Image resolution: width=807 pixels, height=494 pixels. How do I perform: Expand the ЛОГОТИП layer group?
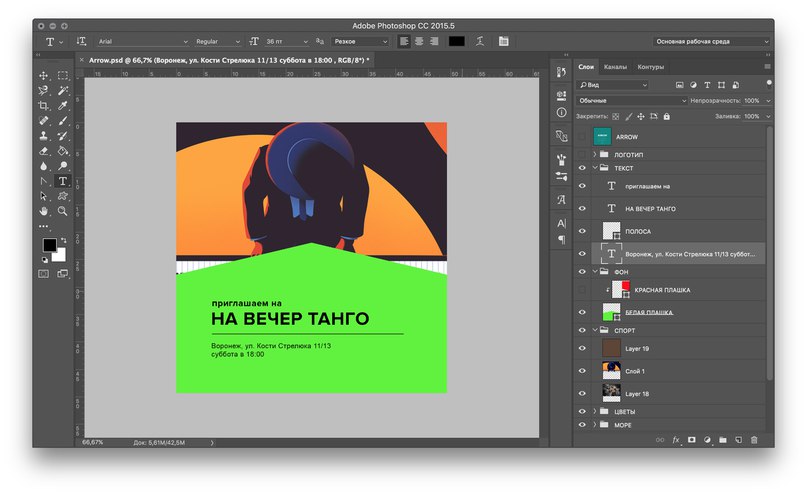595,155
